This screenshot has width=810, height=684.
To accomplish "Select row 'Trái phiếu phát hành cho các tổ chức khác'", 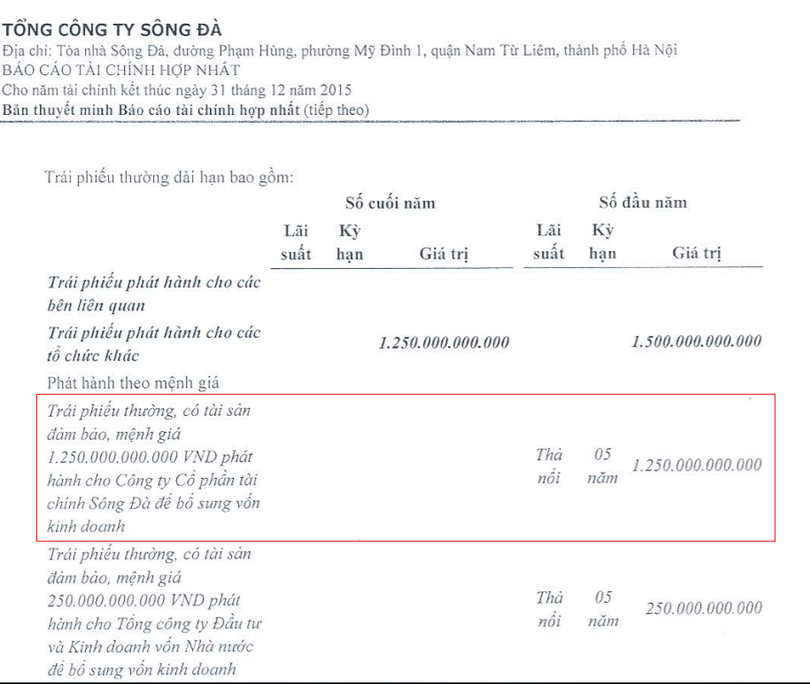I will 154,343.
